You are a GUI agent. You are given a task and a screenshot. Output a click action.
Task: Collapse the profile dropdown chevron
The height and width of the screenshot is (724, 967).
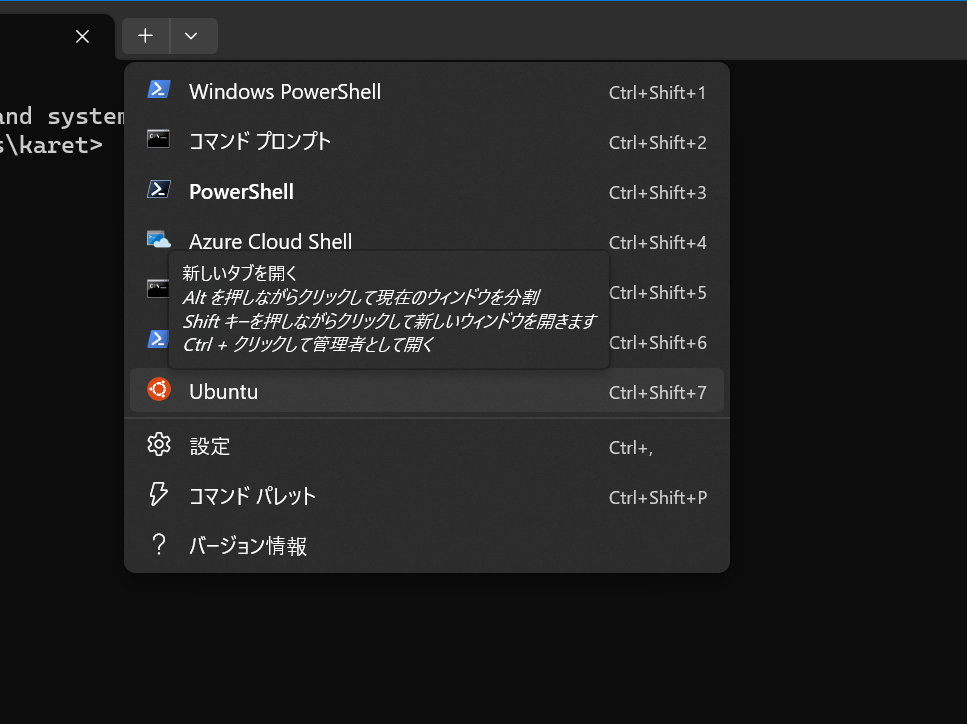pos(192,36)
